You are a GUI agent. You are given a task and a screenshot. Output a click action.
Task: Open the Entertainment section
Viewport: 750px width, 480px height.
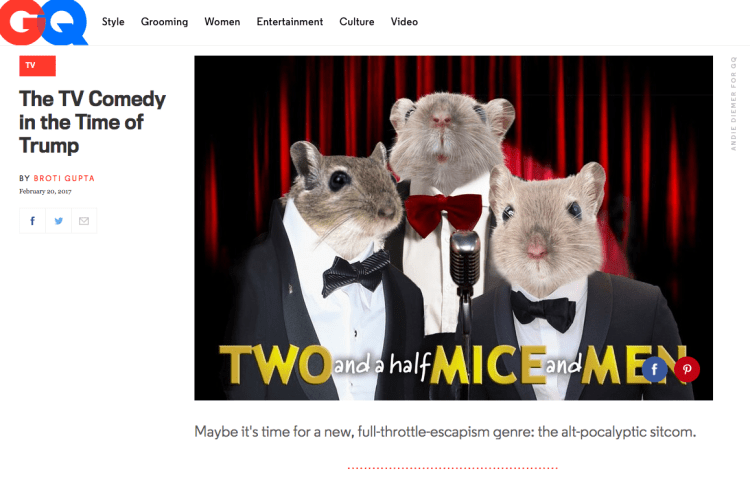(x=289, y=22)
